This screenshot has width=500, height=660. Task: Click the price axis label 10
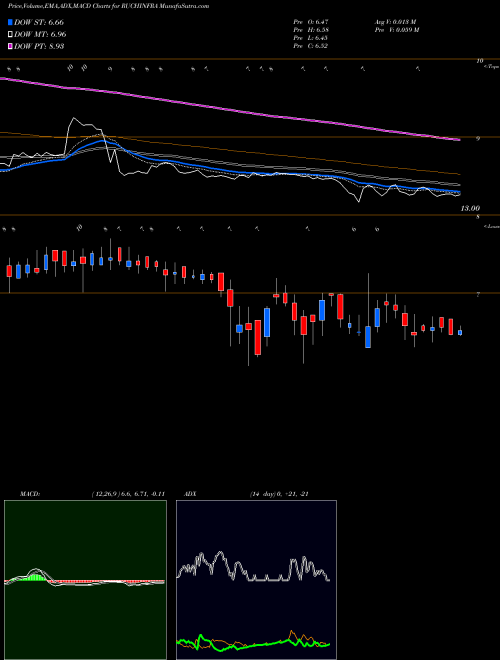point(480,61)
